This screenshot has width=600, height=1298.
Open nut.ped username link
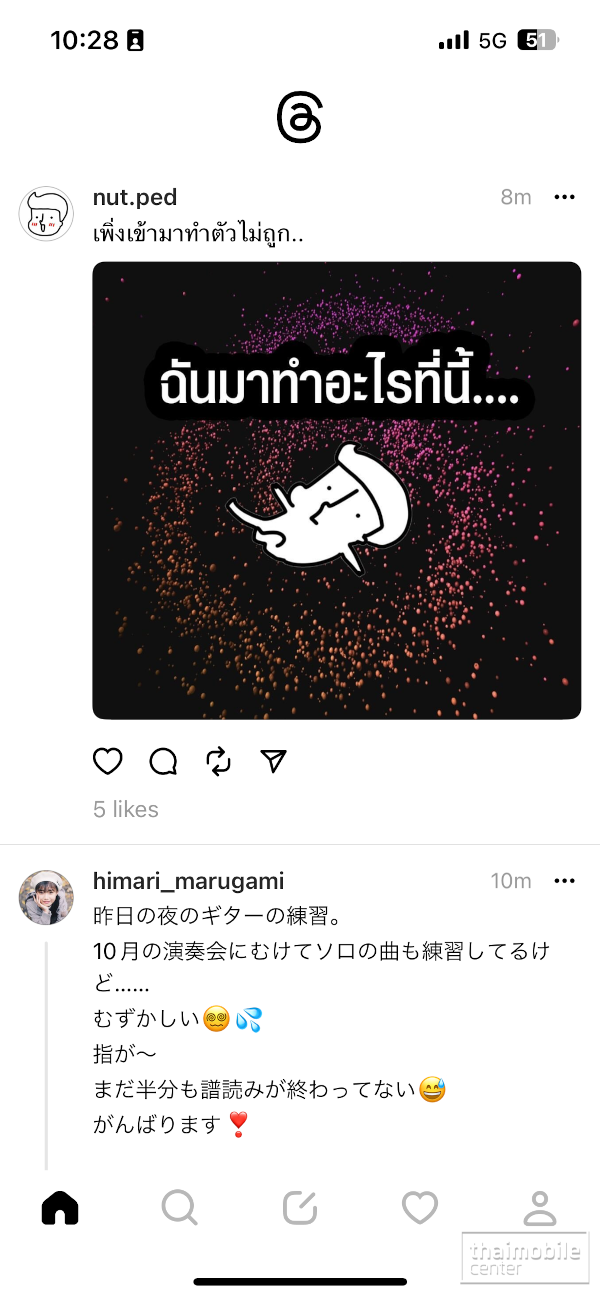tap(135, 197)
